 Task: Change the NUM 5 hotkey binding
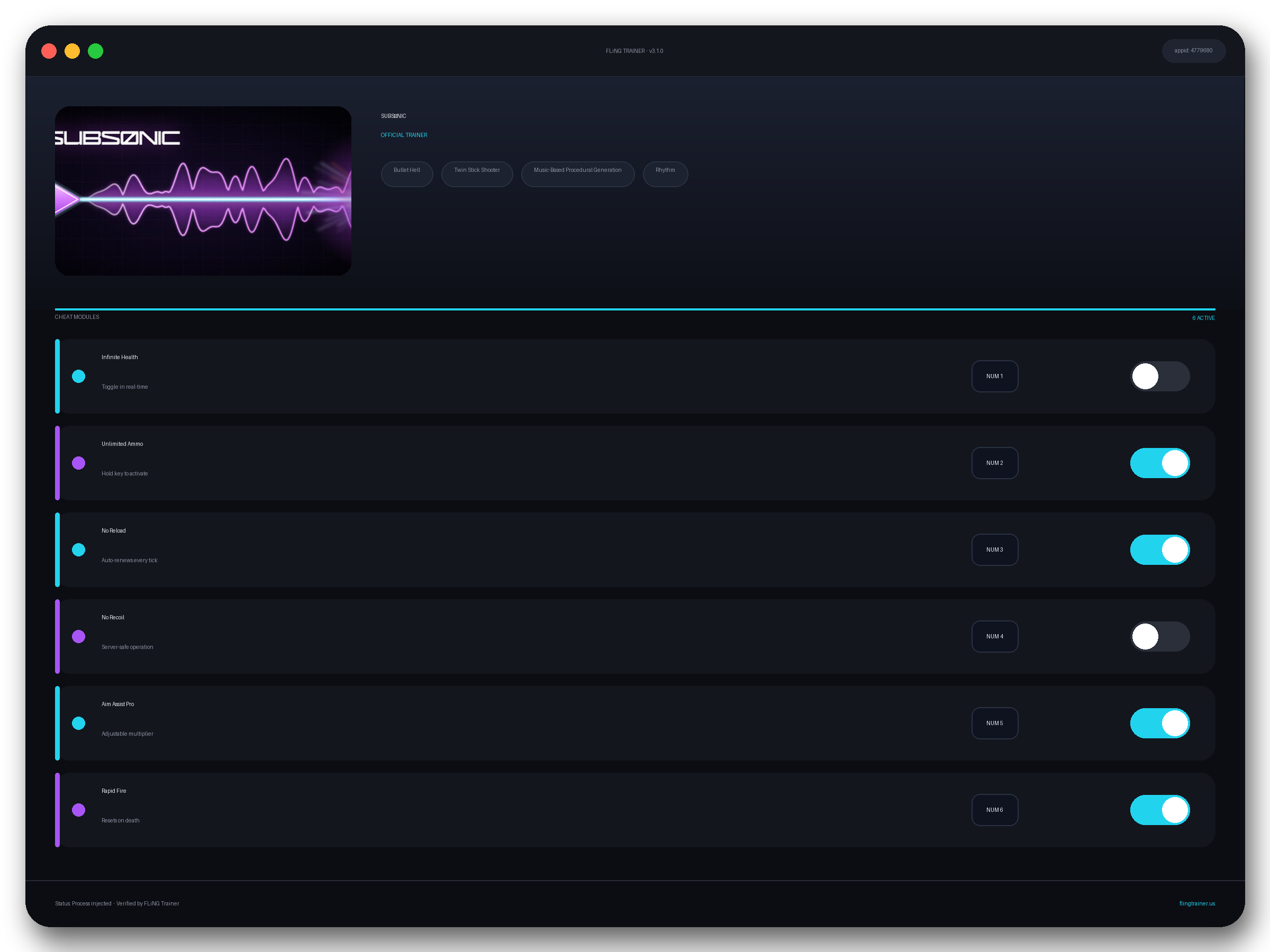pyautogui.click(x=994, y=723)
